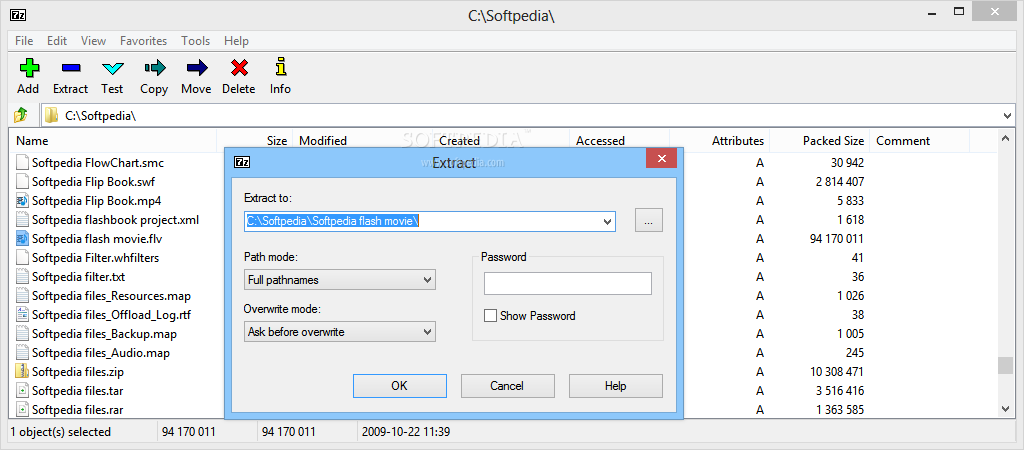Screen dimensions: 1024x450
Task: Open the View menu
Action: coord(93,40)
